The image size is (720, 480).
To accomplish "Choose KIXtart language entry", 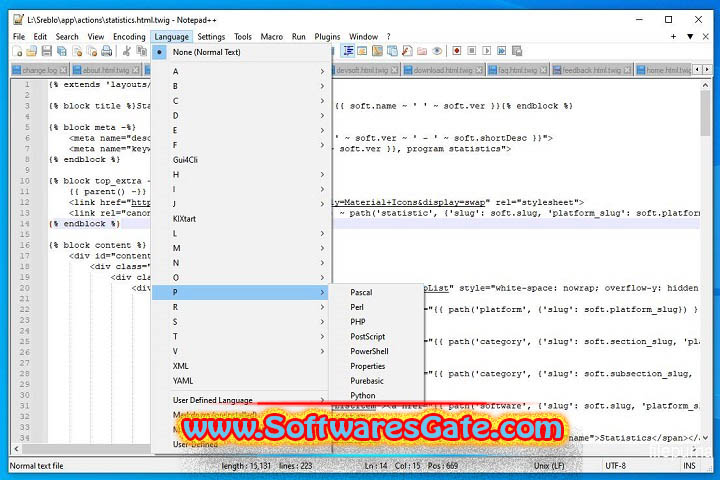I will (241, 219).
